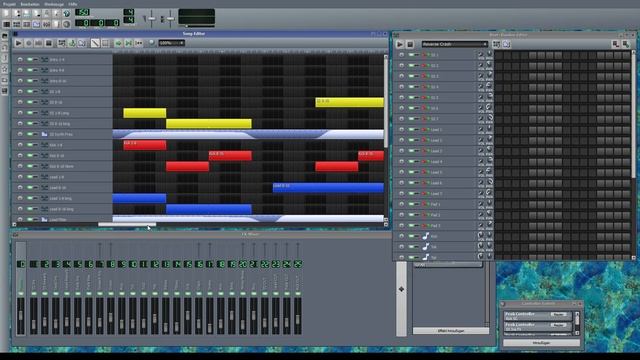
Task: Toggle mute LED of master FX channel 0
Action: tap(21, 293)
